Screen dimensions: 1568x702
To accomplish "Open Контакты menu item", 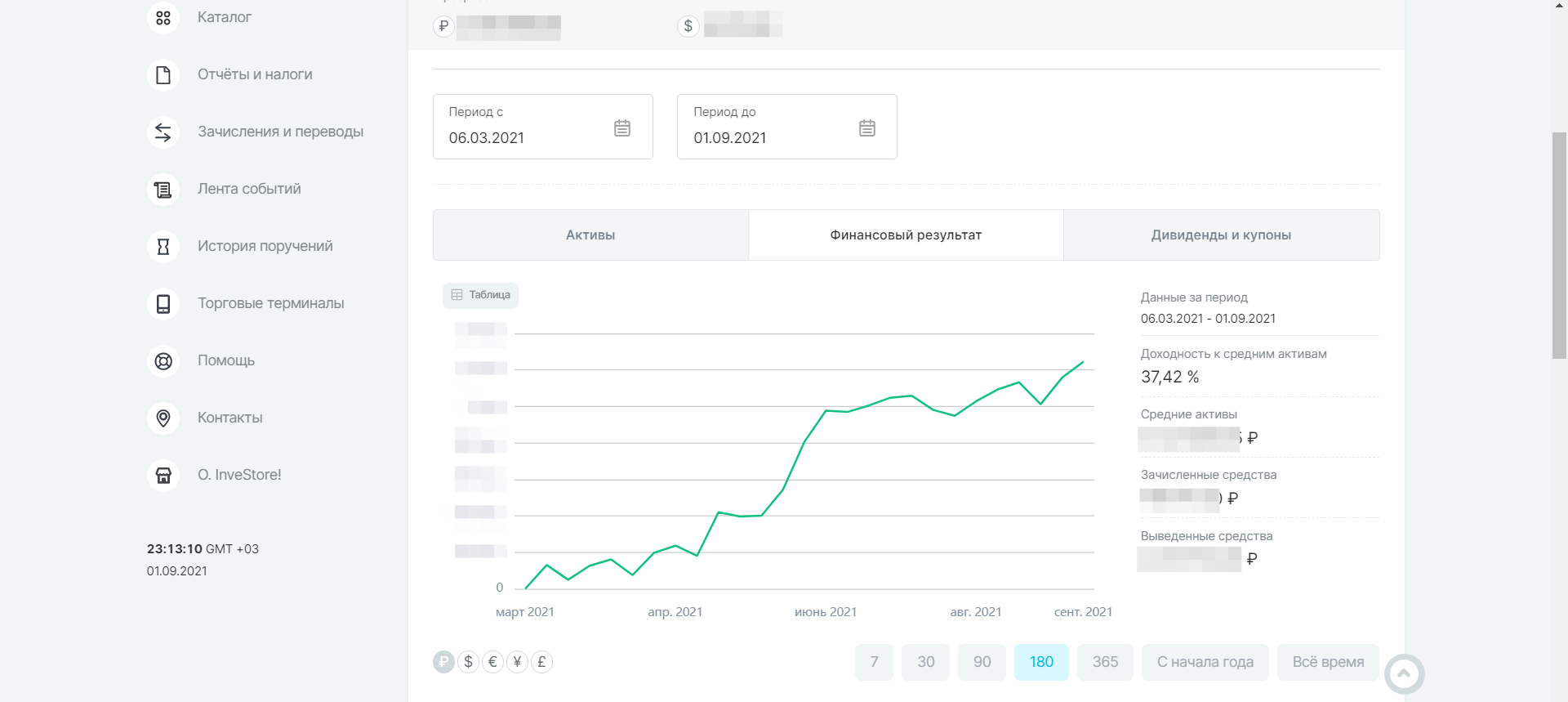I will point(229,418).
